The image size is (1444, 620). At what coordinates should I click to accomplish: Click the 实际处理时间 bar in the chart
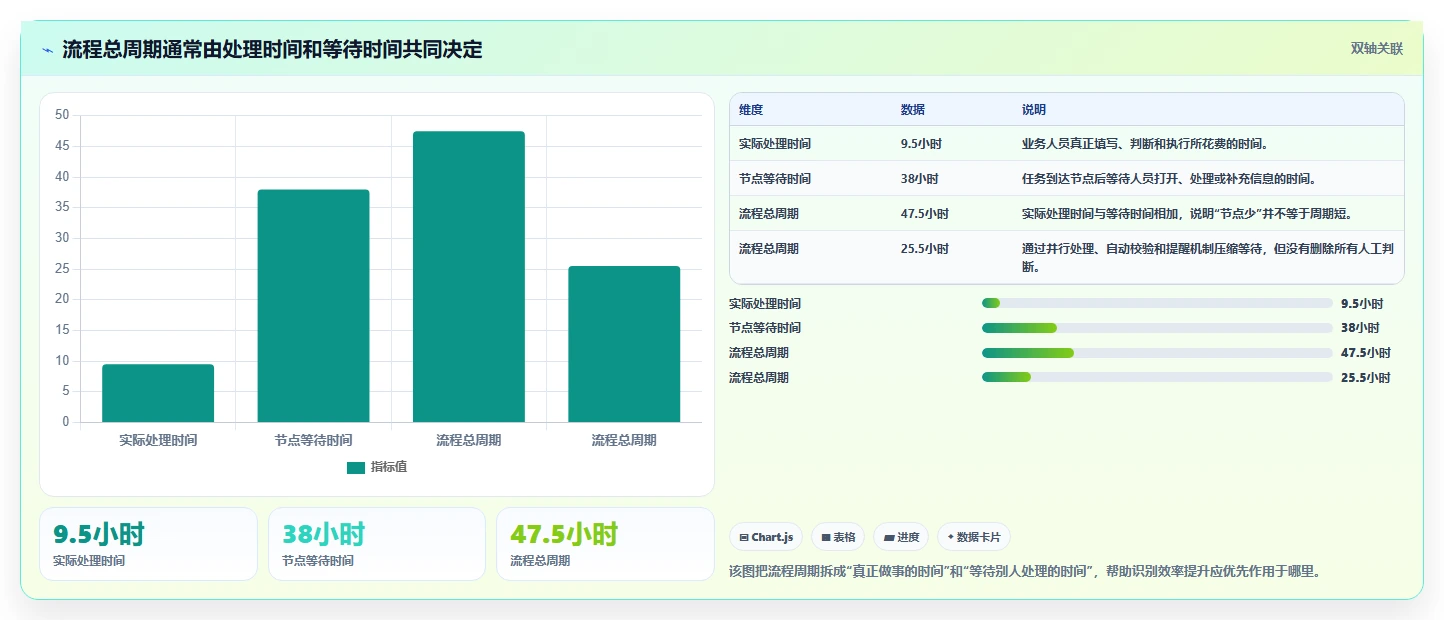pos(158,393)
